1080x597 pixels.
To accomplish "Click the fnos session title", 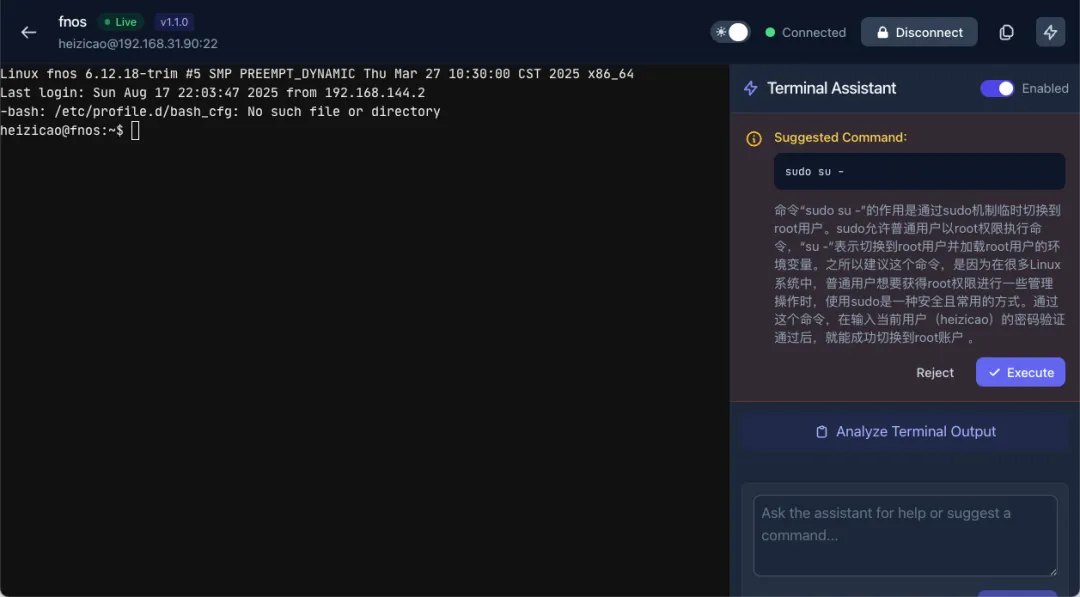I will [72, 22].
